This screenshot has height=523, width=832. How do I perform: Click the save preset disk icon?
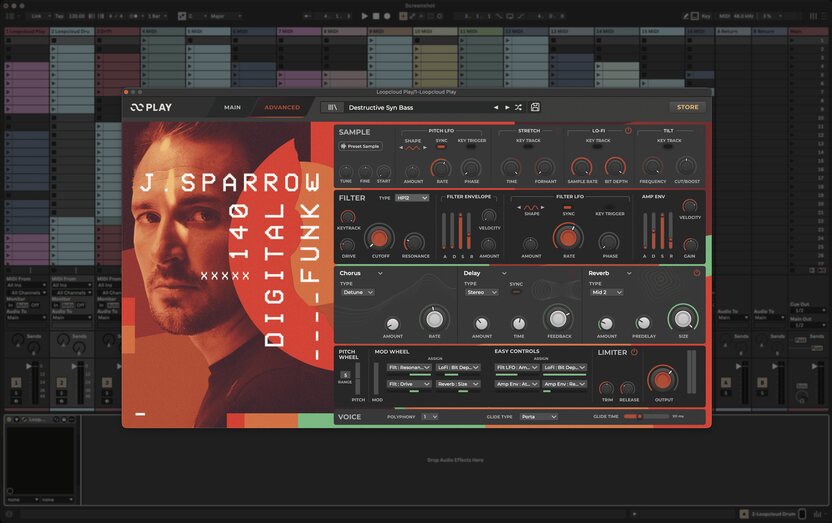click(535, 107)
